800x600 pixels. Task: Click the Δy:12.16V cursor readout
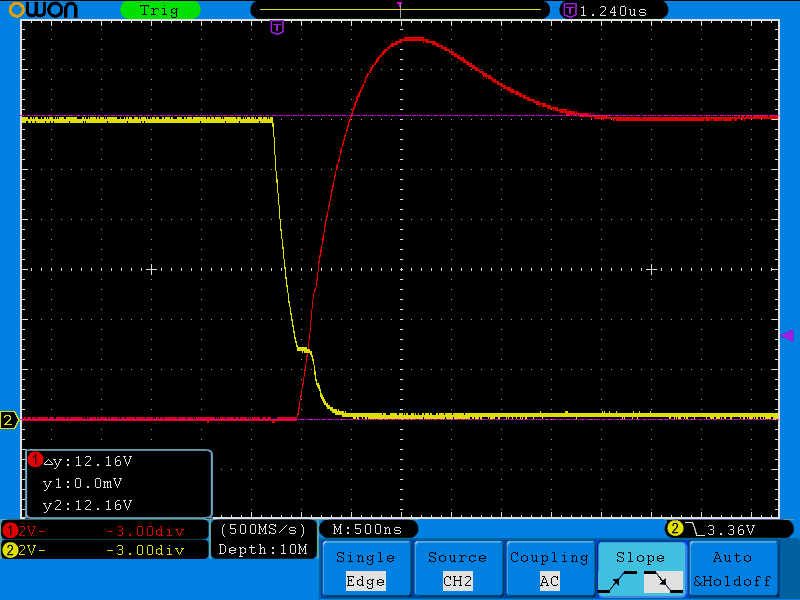coord(88,461)
